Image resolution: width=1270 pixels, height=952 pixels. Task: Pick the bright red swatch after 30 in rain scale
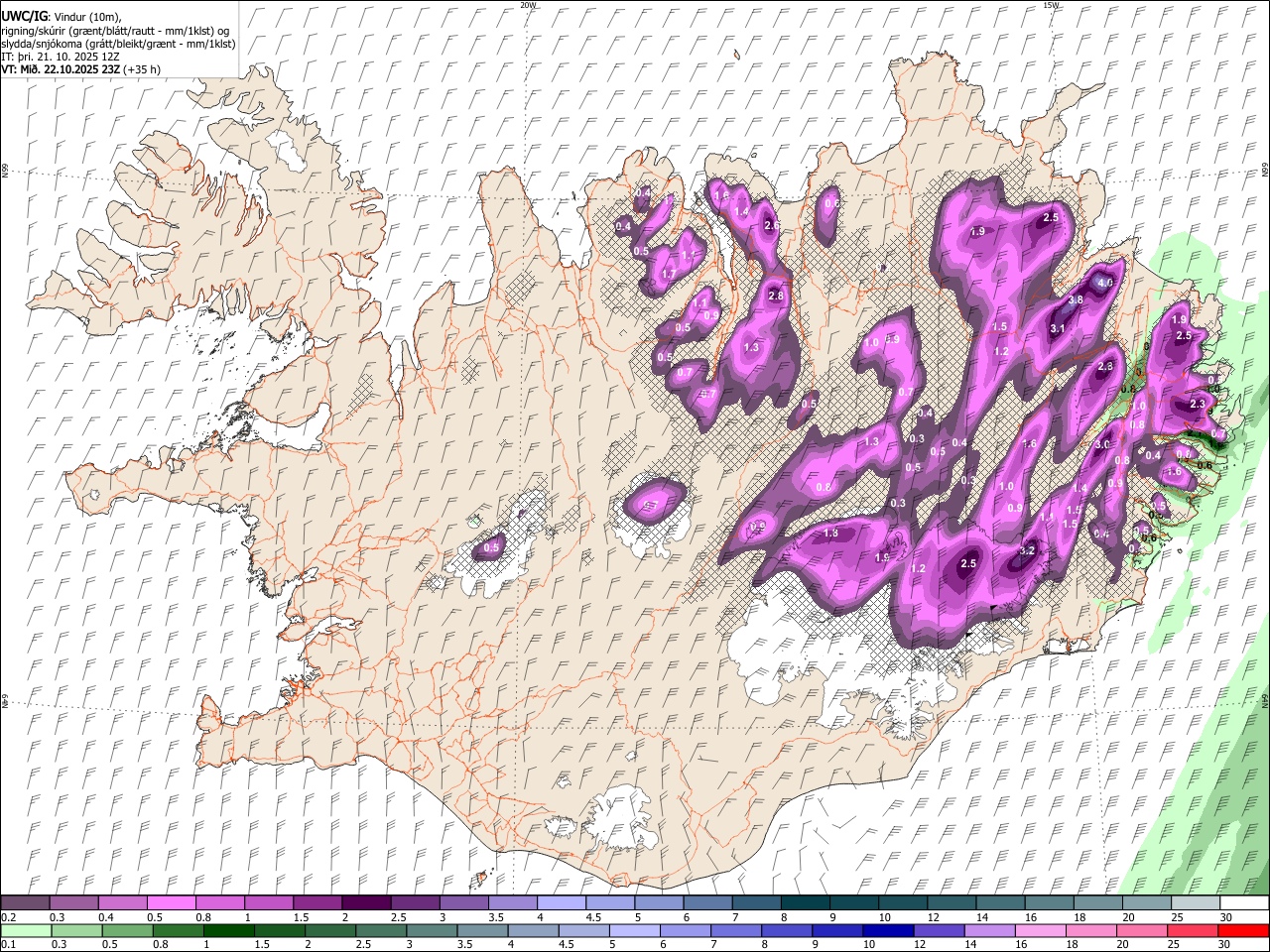point(1242,931)
